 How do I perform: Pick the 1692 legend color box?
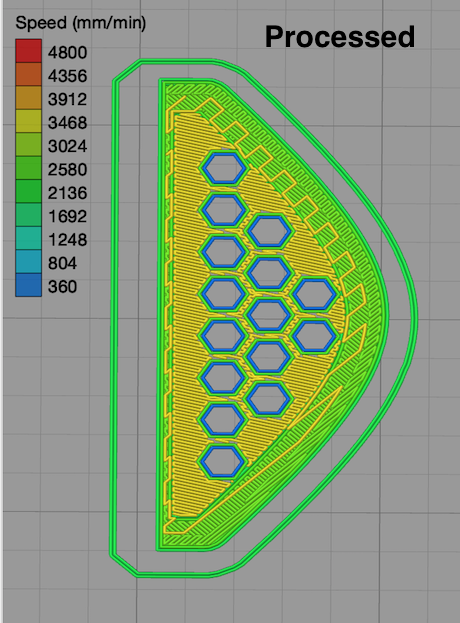[x=29, y=215]
